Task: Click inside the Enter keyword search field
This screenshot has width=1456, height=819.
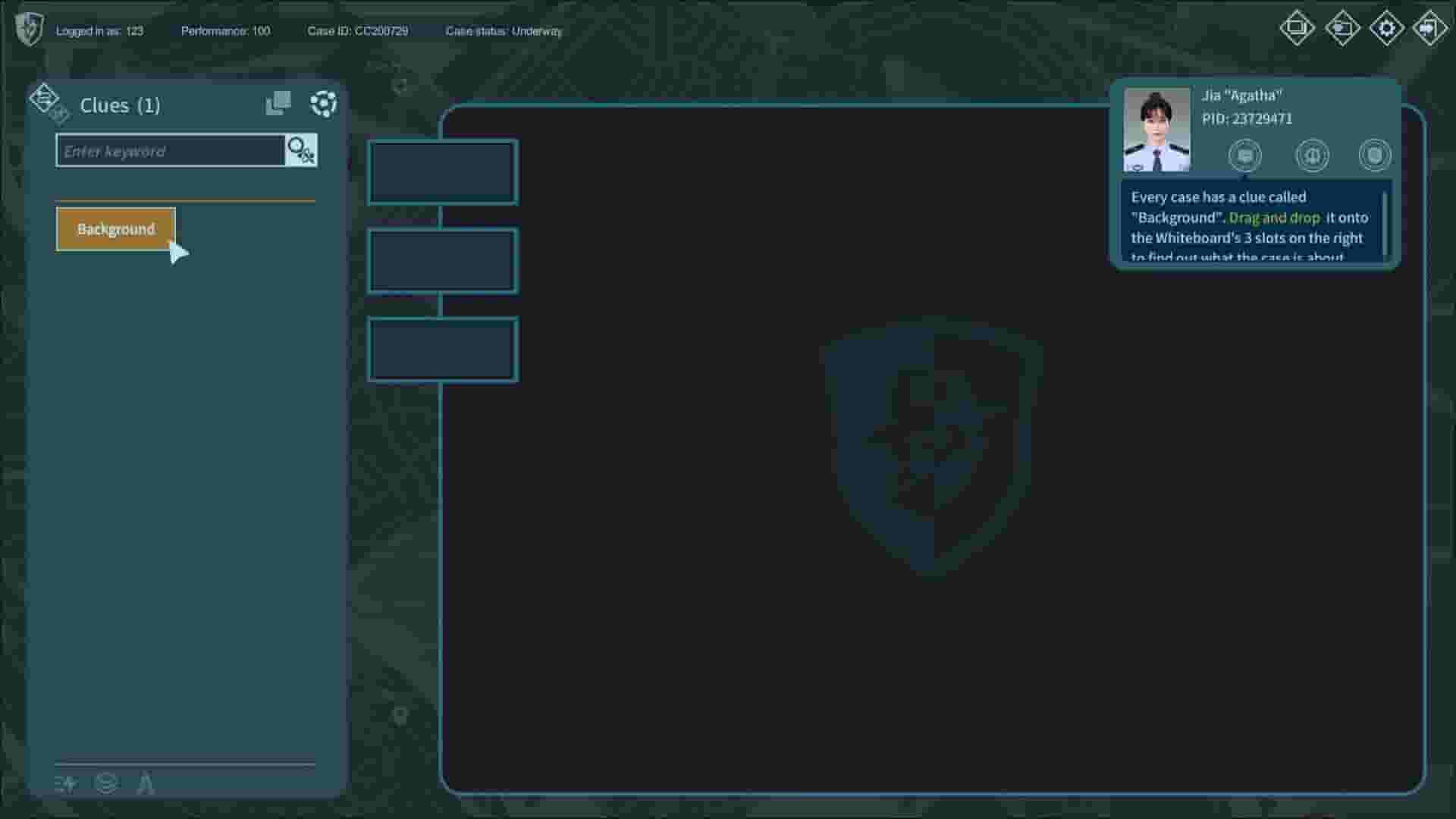Action: coord(167,150)
